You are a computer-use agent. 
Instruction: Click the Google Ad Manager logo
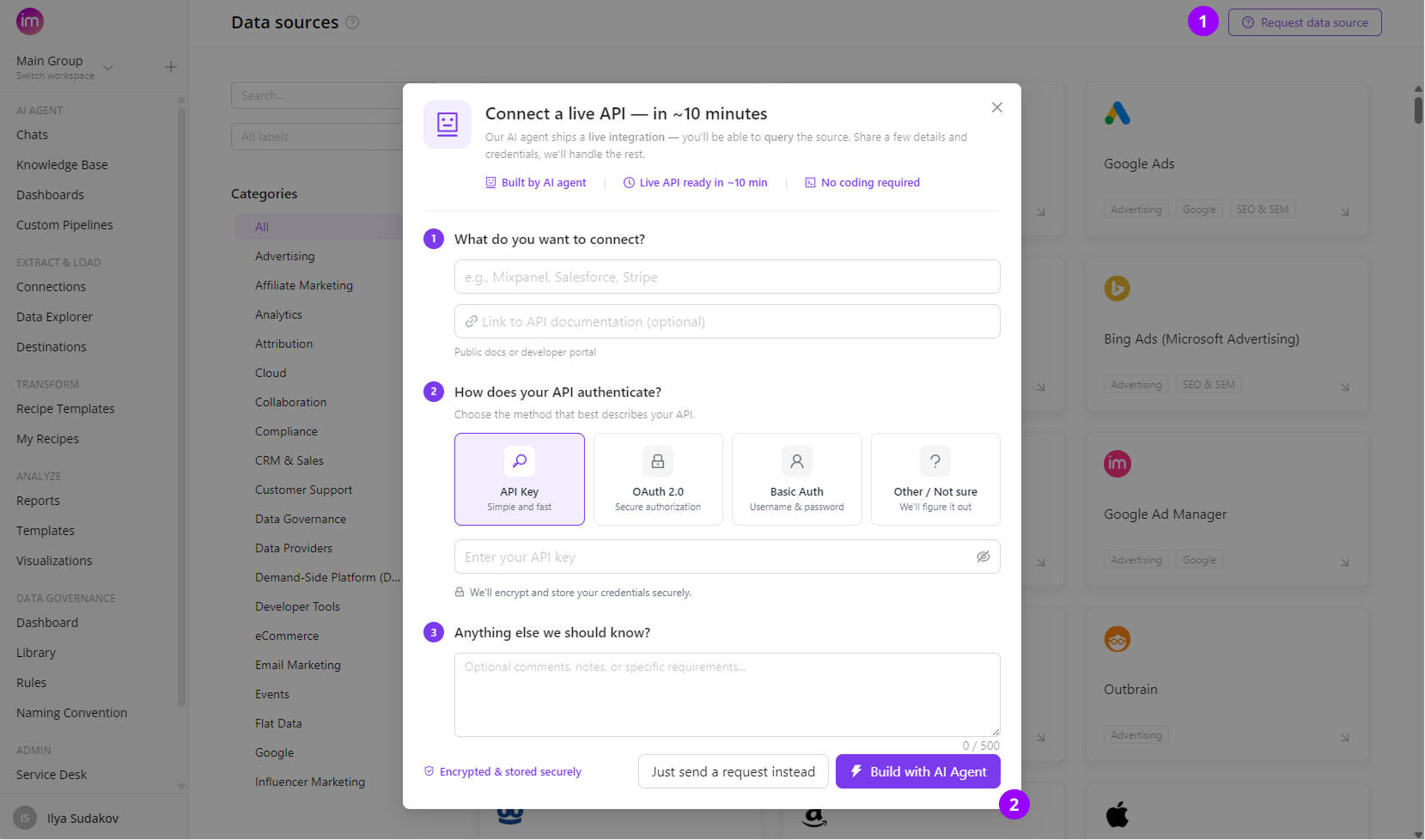coord(1117,464)
